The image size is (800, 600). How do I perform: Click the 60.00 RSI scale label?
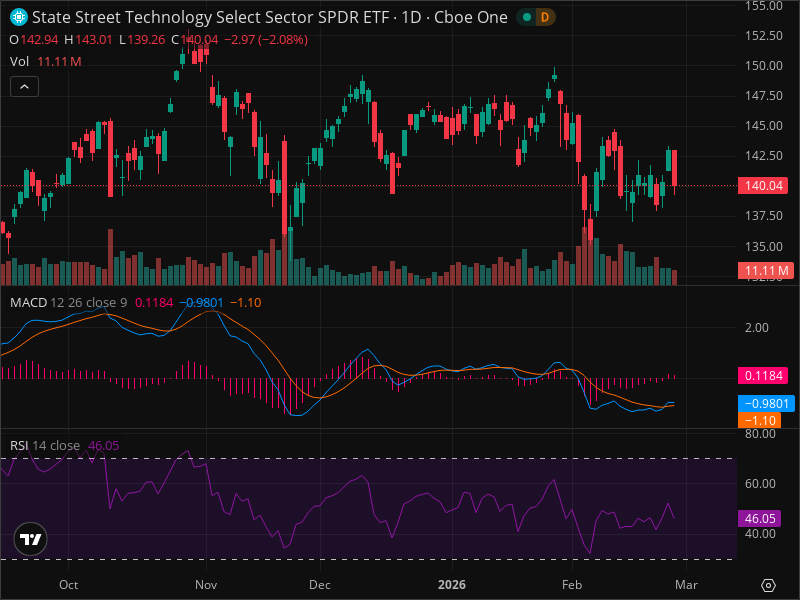tap(760, 484)
